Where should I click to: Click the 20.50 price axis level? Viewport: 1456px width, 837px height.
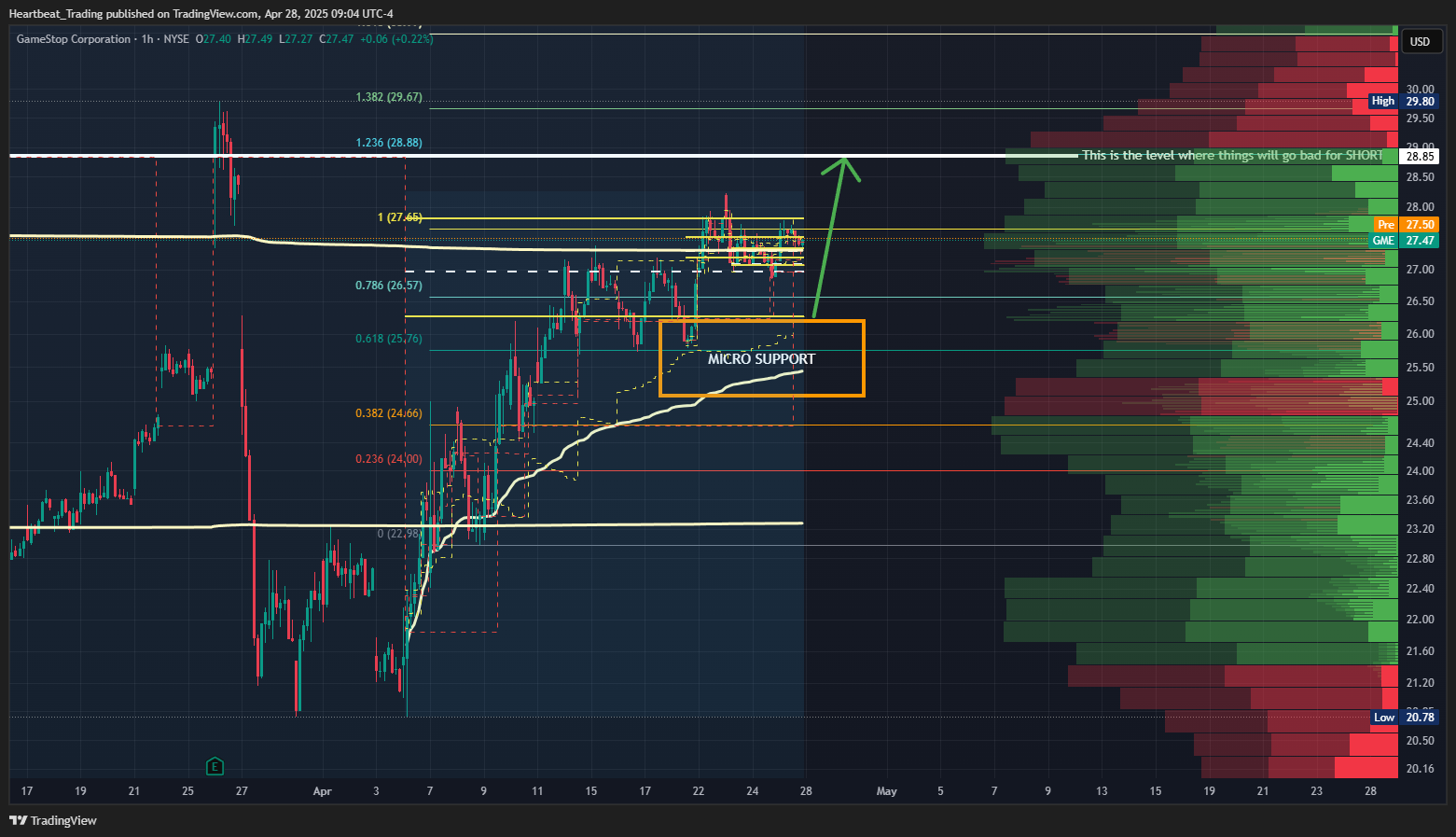point(1420,741)
